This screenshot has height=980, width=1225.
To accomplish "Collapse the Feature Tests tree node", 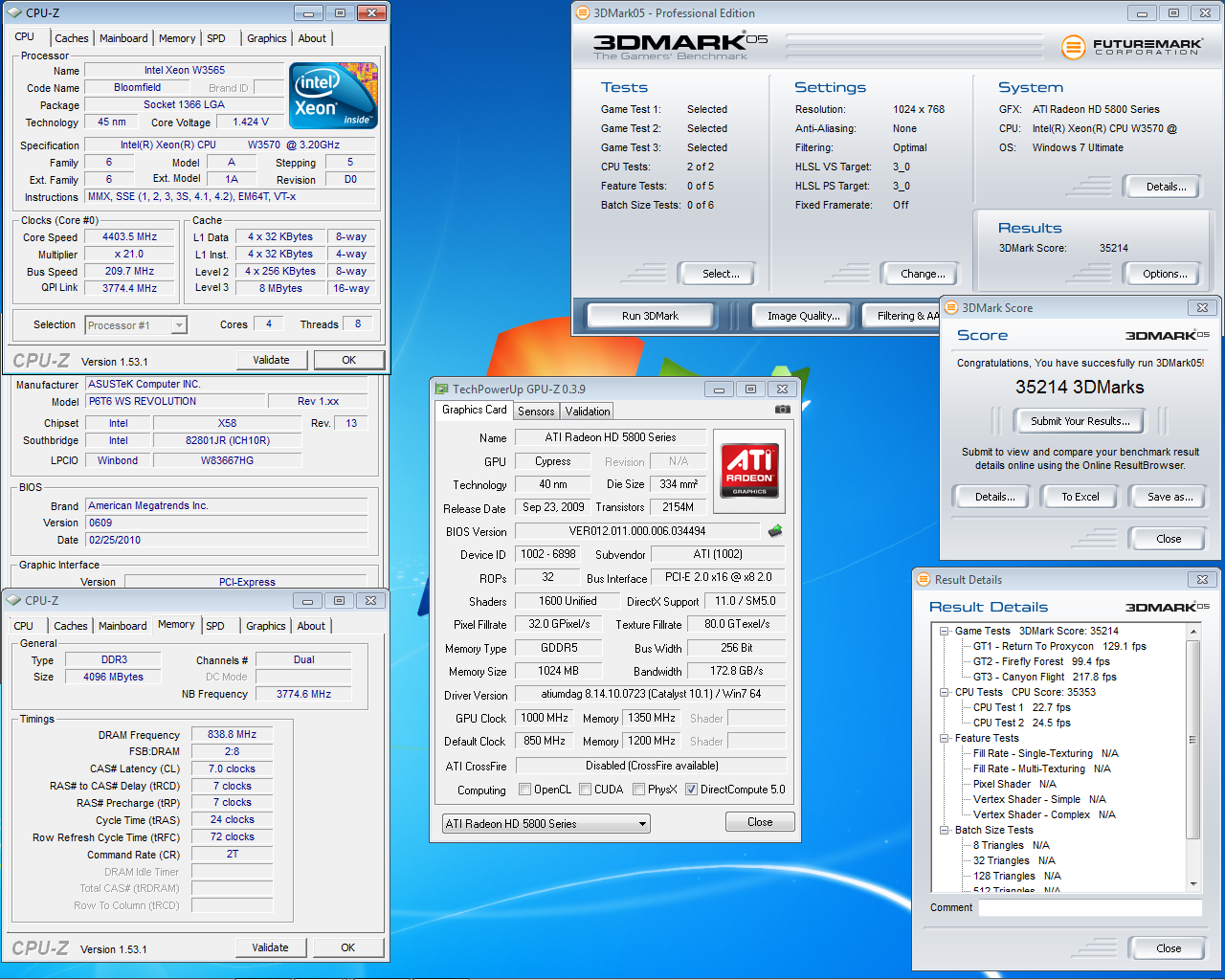I will click(945, 738).
